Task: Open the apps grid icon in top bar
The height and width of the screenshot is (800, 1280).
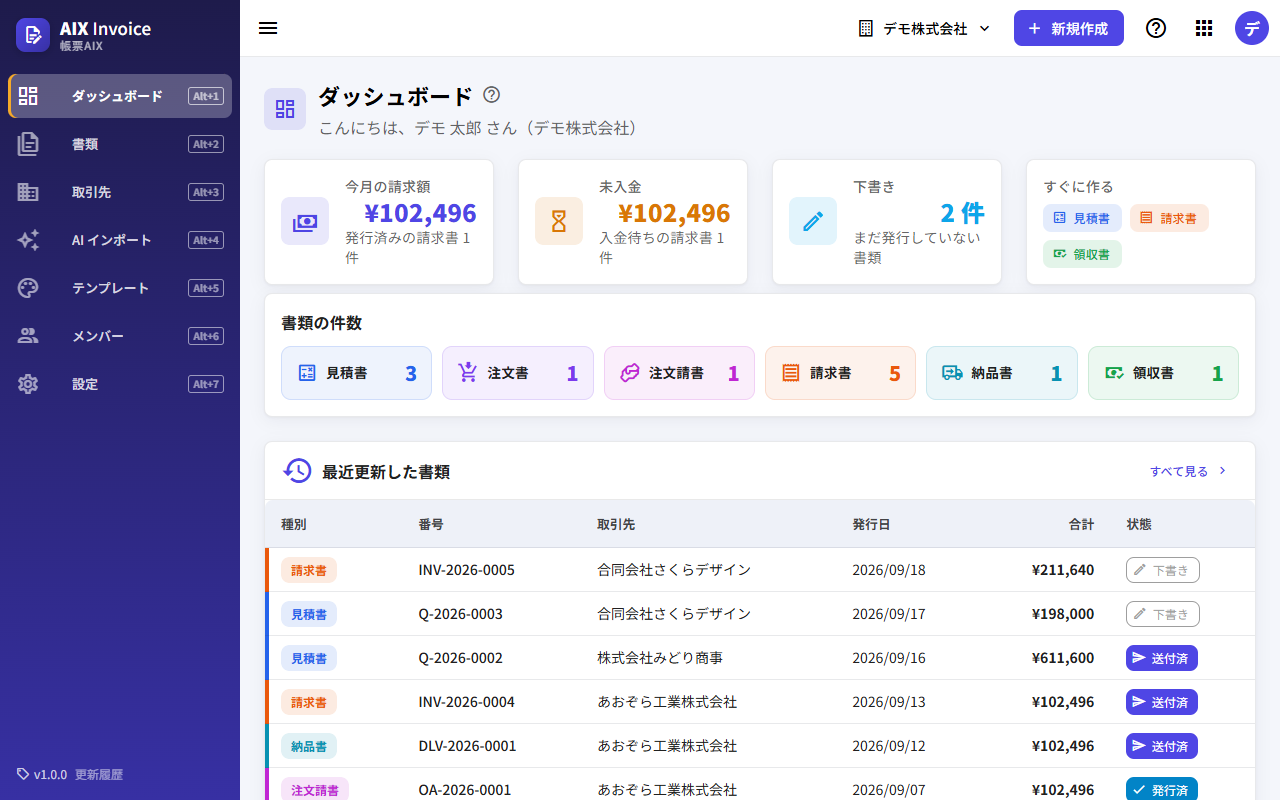Action: pyautogui.click(x=1204, y=28)
